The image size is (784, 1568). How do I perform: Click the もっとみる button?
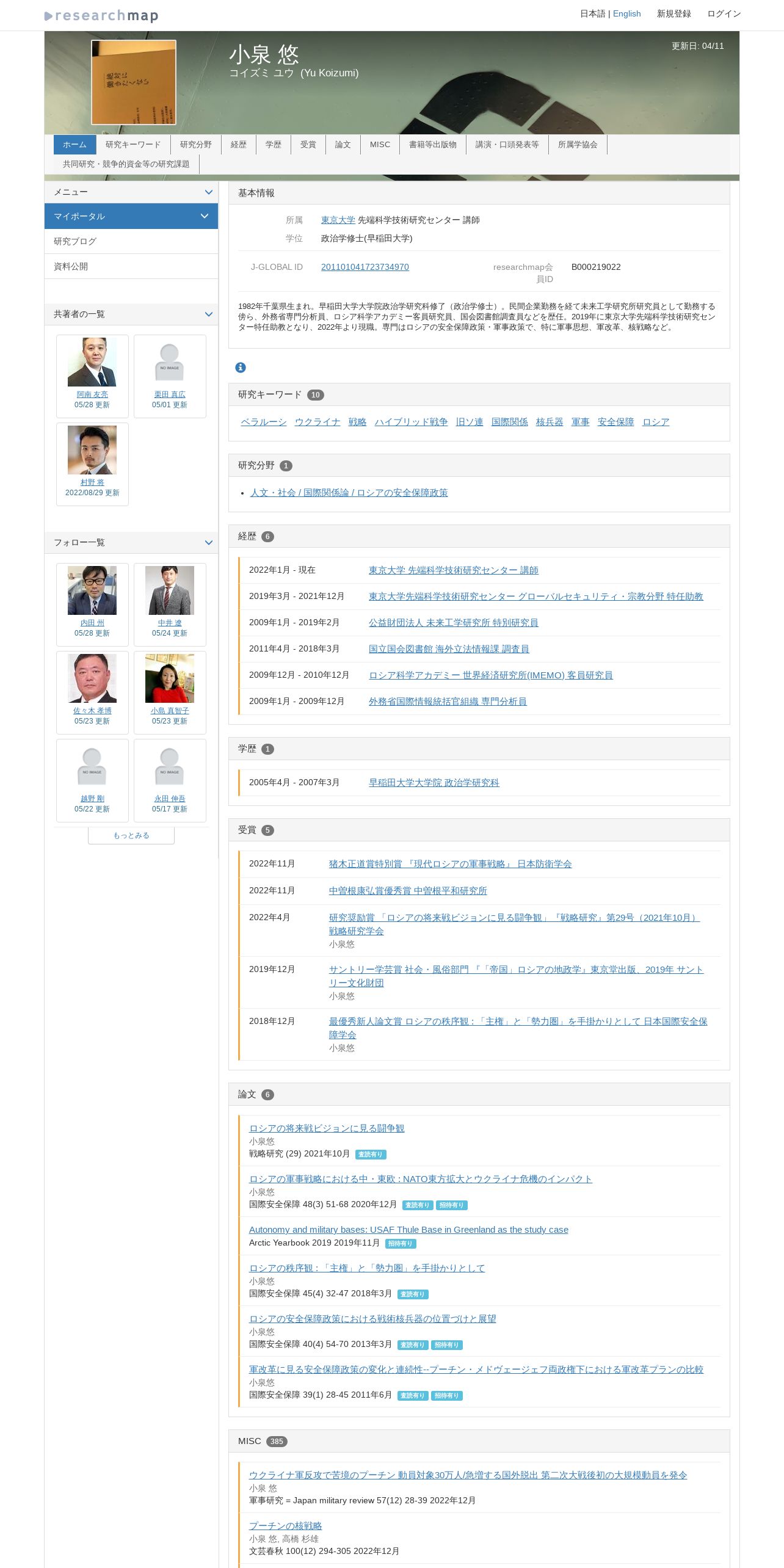click(131, 835)
